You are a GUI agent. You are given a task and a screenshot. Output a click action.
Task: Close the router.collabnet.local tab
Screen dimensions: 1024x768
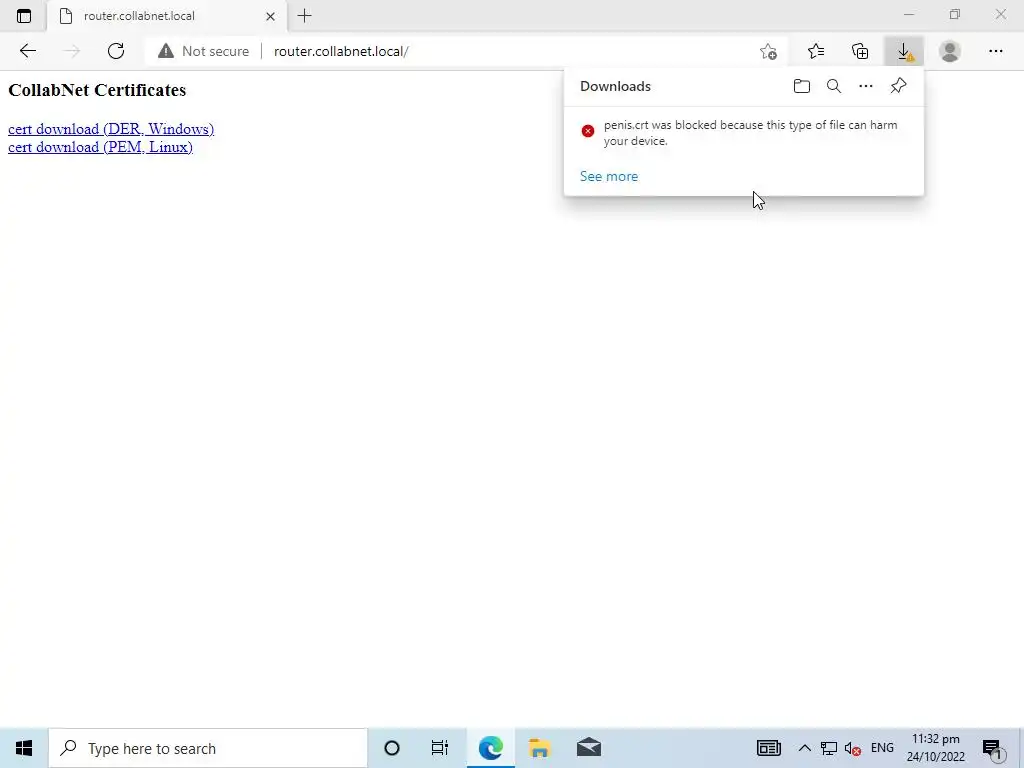tap(270, 16)
